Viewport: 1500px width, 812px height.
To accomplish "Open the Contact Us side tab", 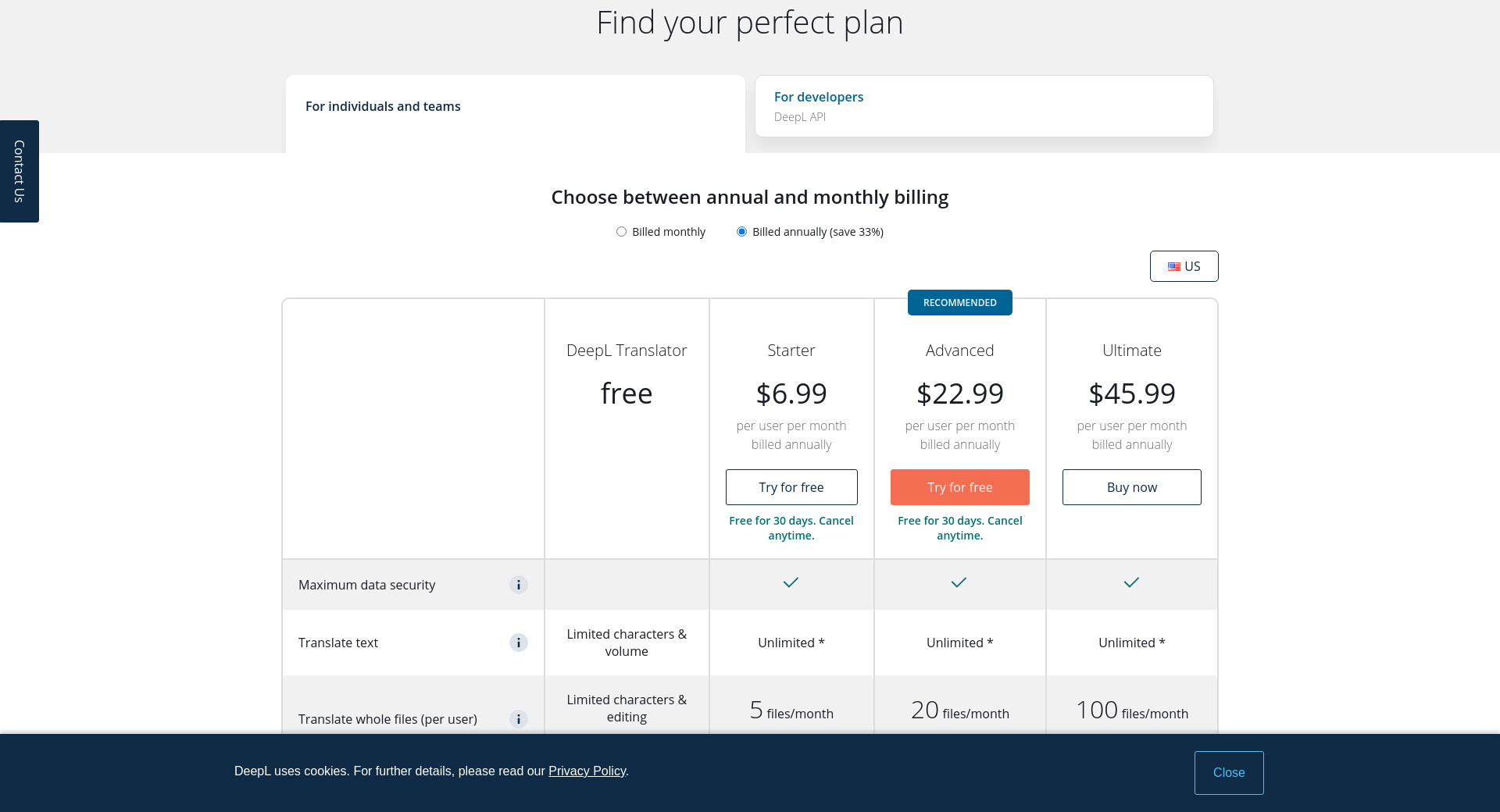I will pos(20,171).
